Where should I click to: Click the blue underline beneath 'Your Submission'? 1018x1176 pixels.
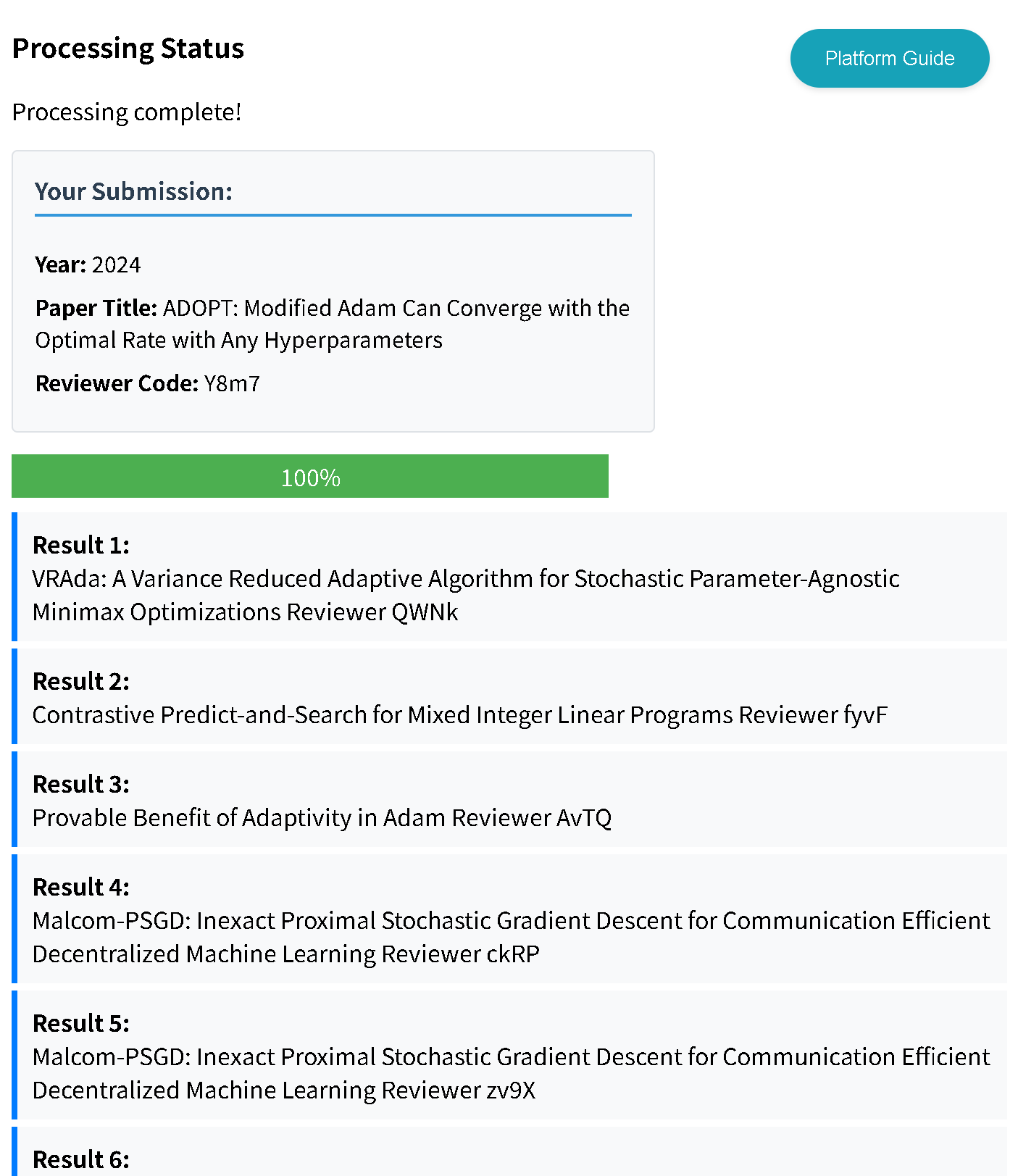tap(333, 215)
